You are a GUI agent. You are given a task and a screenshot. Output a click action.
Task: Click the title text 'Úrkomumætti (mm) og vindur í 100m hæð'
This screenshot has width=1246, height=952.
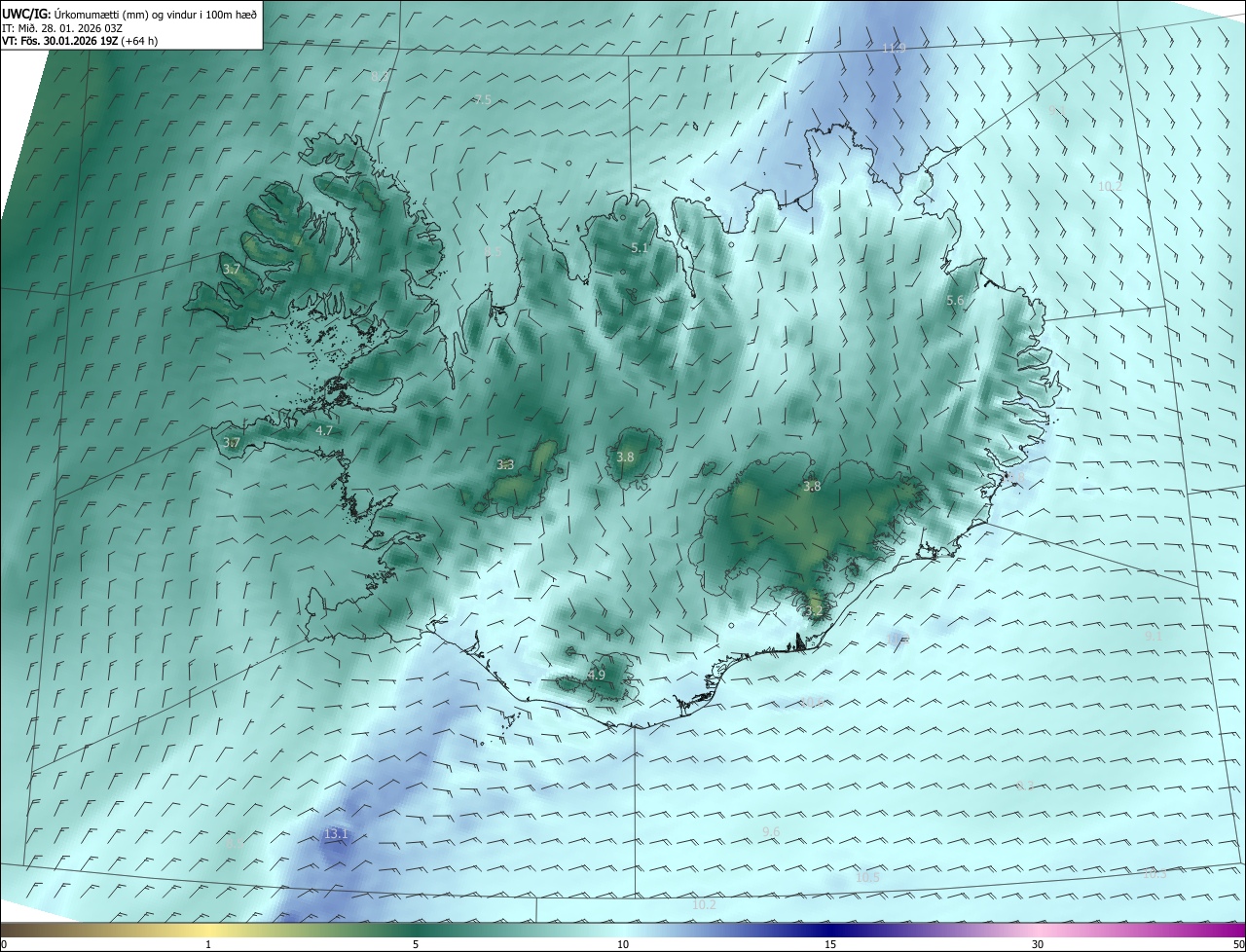pyautogui.click(x=156, y=14)
